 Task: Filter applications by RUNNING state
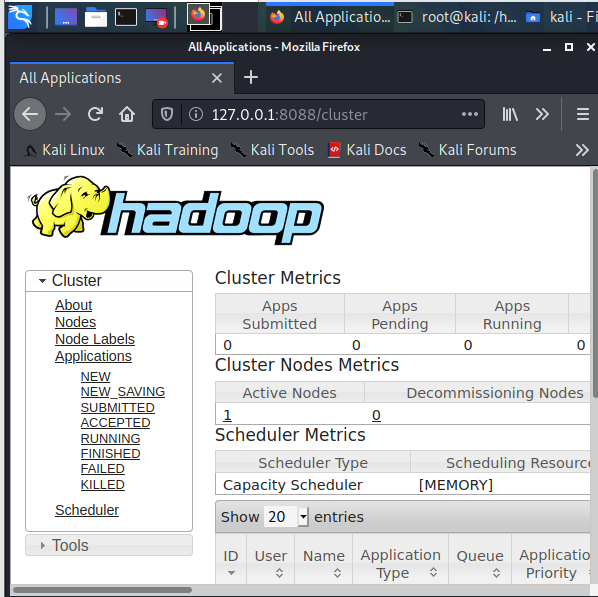(110, 438)
